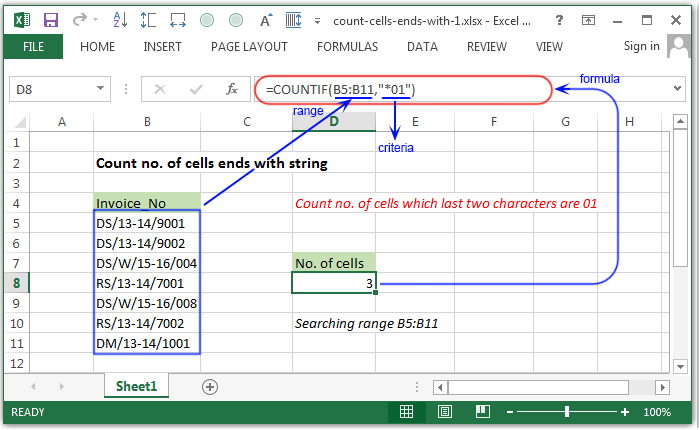Switch to Normal view in status bar
This screenshot has height=430, width=699.
click(x=406, y=411)
